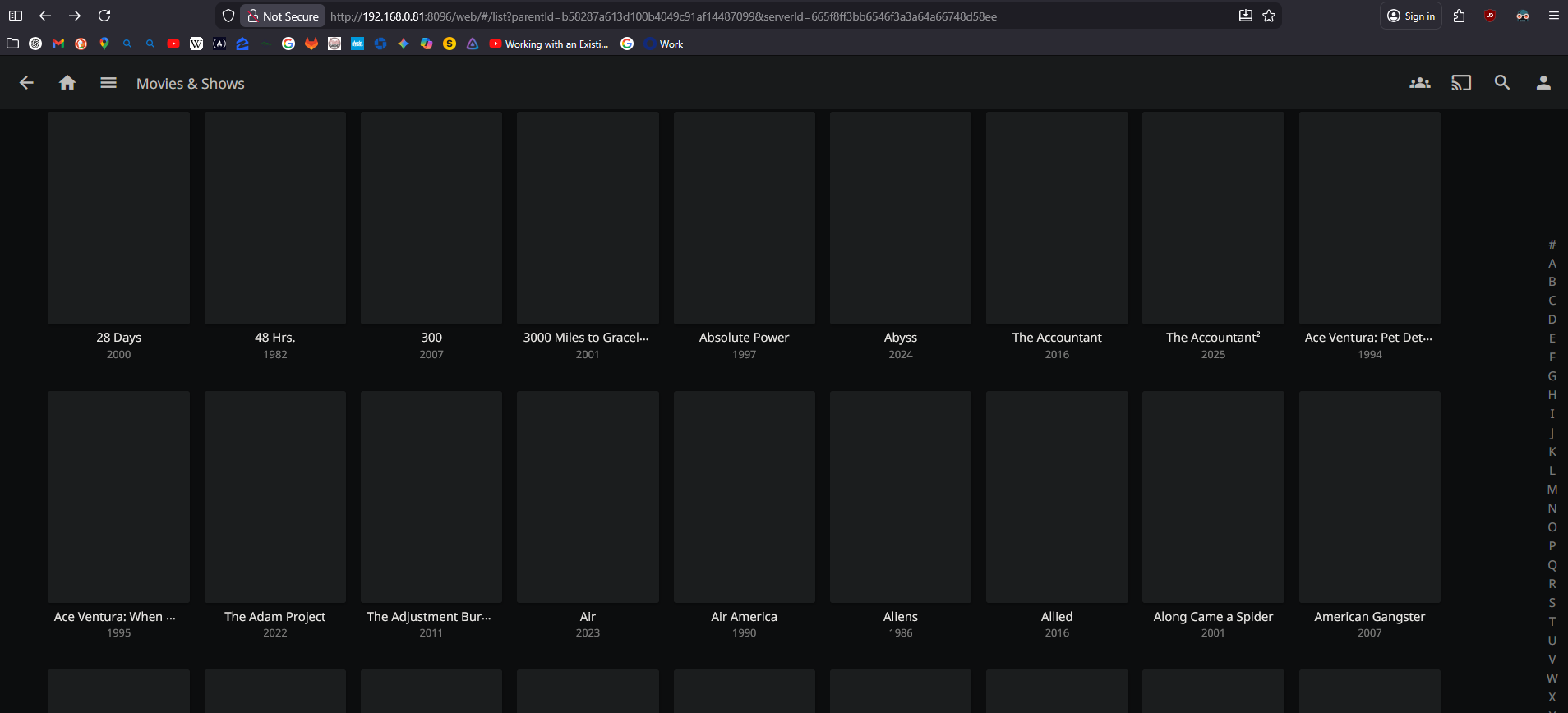Open The Accountant 2016 poster

coord(1056,218)
